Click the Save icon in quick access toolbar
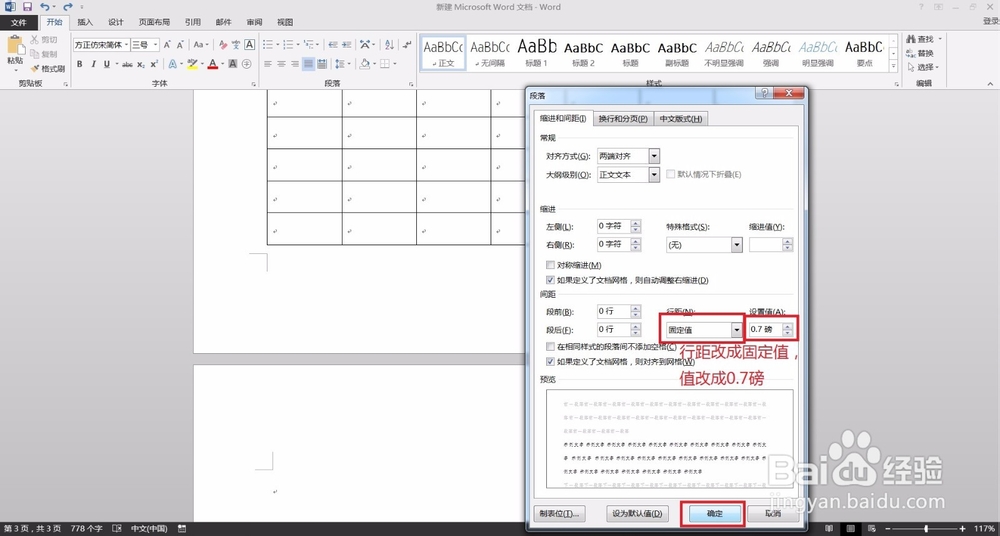 (27, 7)
